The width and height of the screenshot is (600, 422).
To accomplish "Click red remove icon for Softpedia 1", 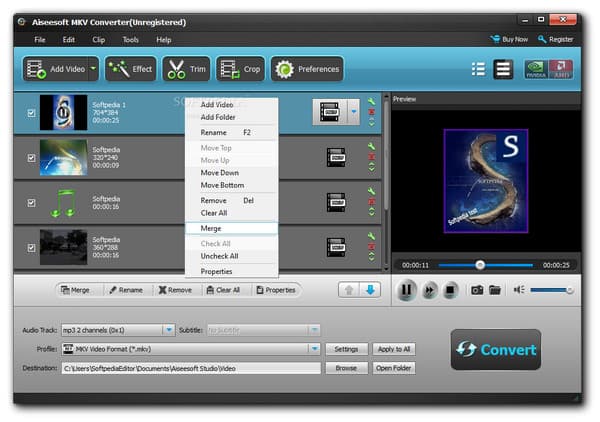I will tap(371, 112).
